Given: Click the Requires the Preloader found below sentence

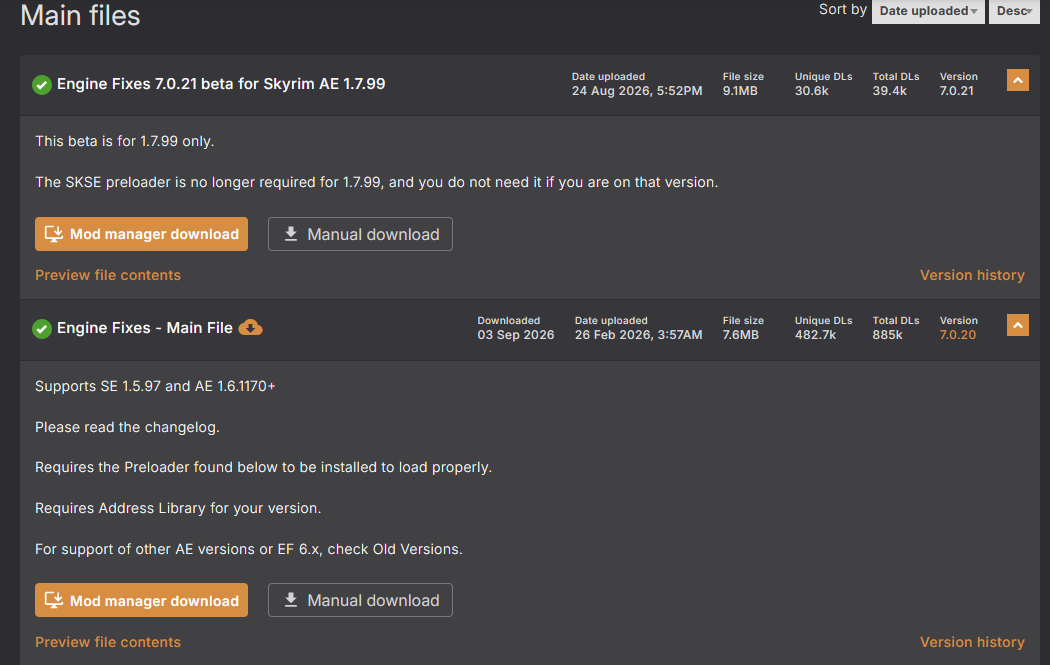Looking at the screenshot, I should click(x=263, y=467).
